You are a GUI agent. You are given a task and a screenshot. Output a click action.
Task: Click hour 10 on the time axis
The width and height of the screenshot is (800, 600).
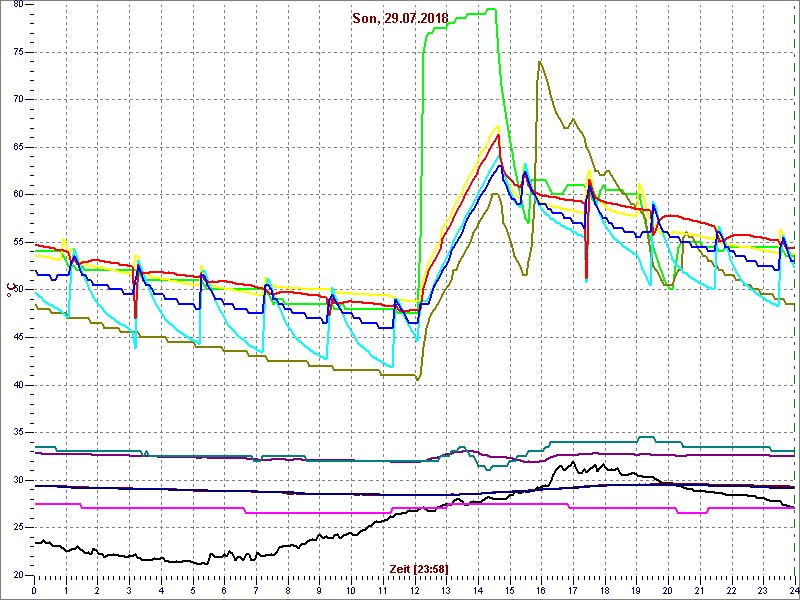coord(351,590)
